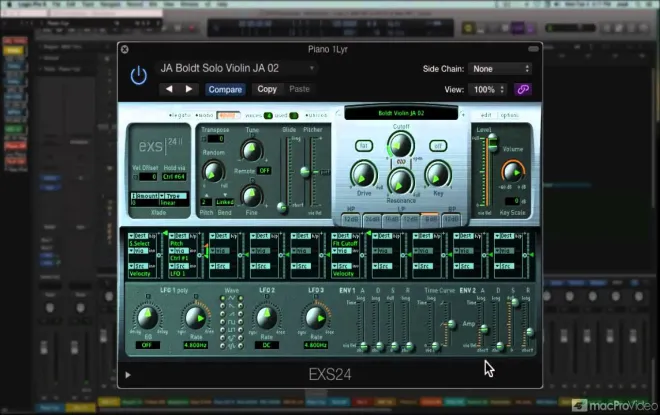The width and height of the screenshot is (660, 415).
Task: Click the filter Key knob
Action: tap(438, 174)
